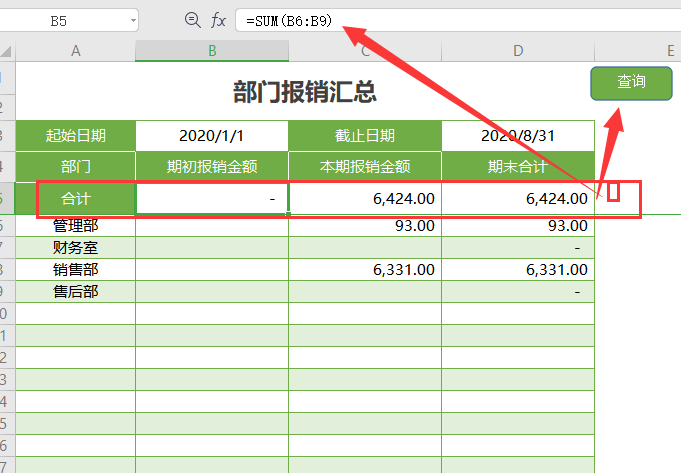Screen dimensions: 681x473
Task: Select the 起始日期 label cell
Action: [x=76, y=136]
